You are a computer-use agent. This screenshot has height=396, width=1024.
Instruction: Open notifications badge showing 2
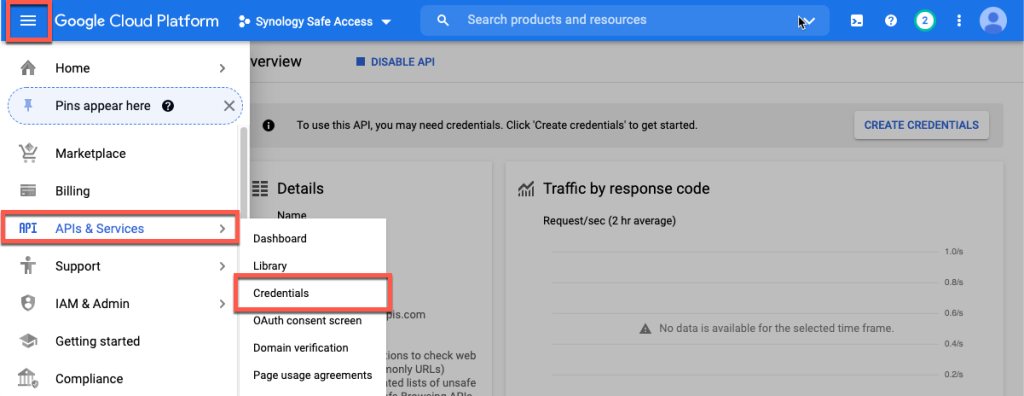click(924, 21)
